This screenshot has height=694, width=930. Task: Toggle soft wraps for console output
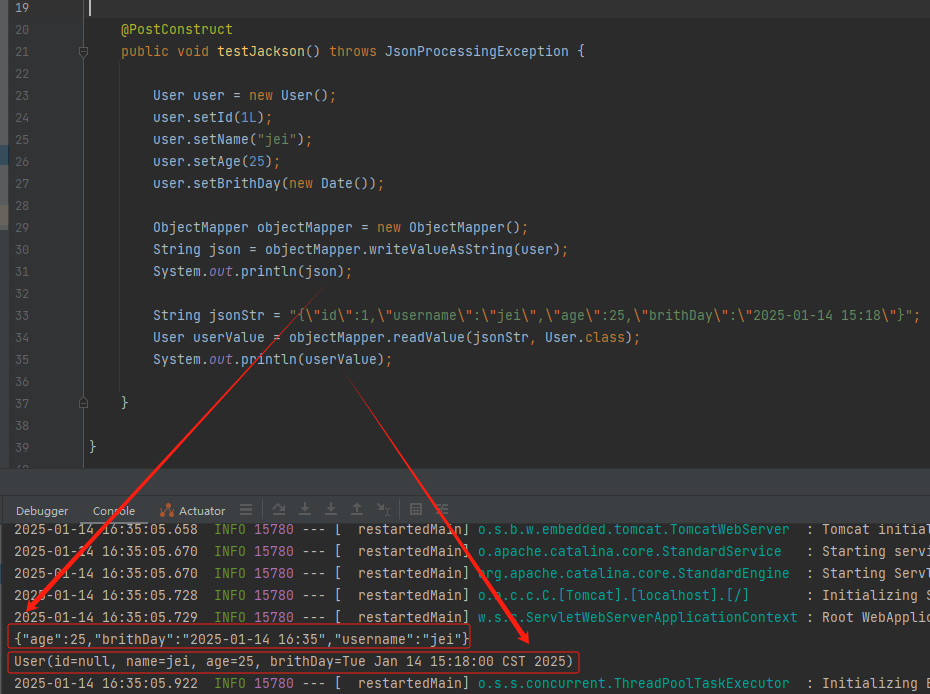point(441,509)
